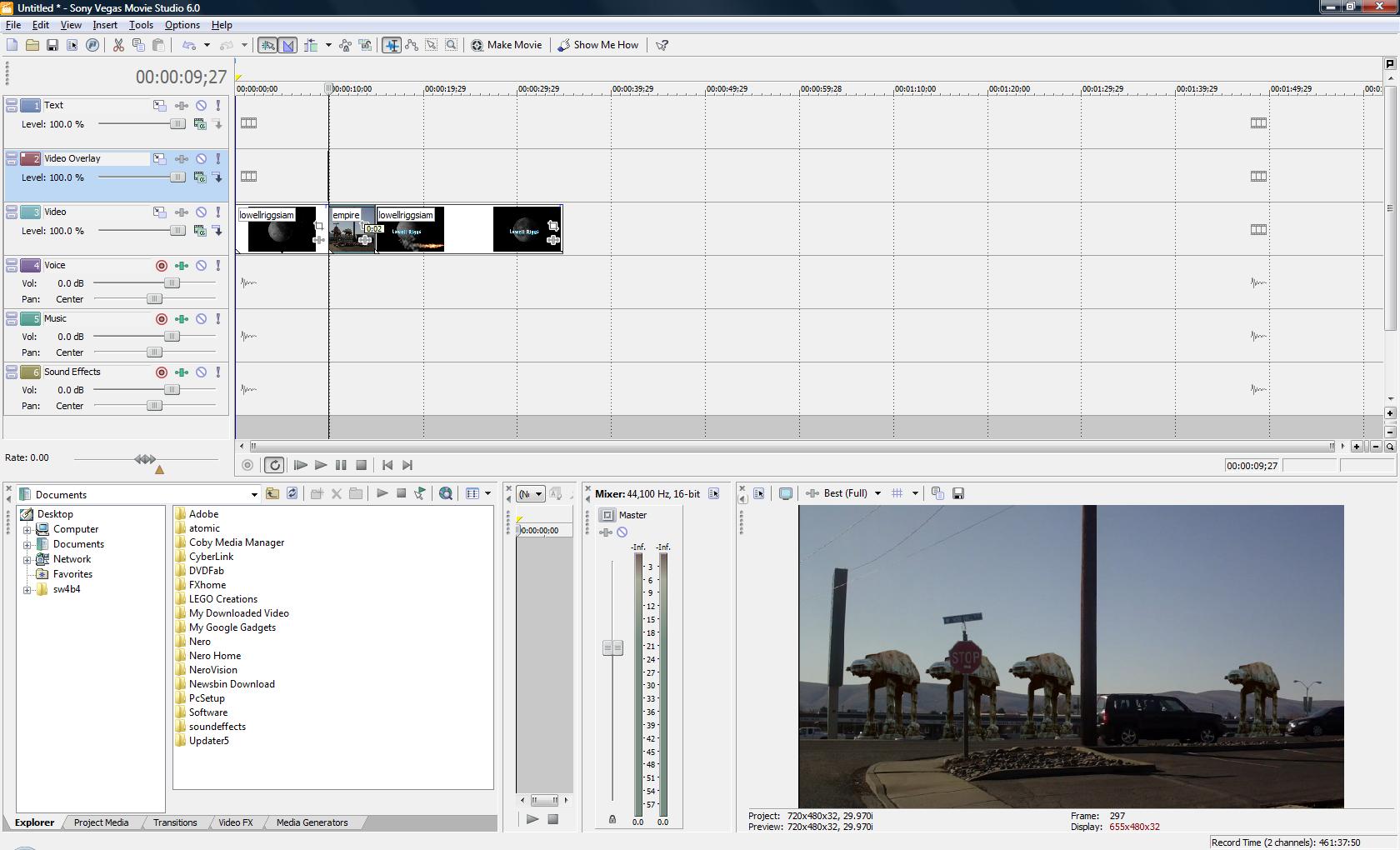Expand the Computer node in folder tree
The height and width of the screenshot is (850, 1400).
coord(27,530)
